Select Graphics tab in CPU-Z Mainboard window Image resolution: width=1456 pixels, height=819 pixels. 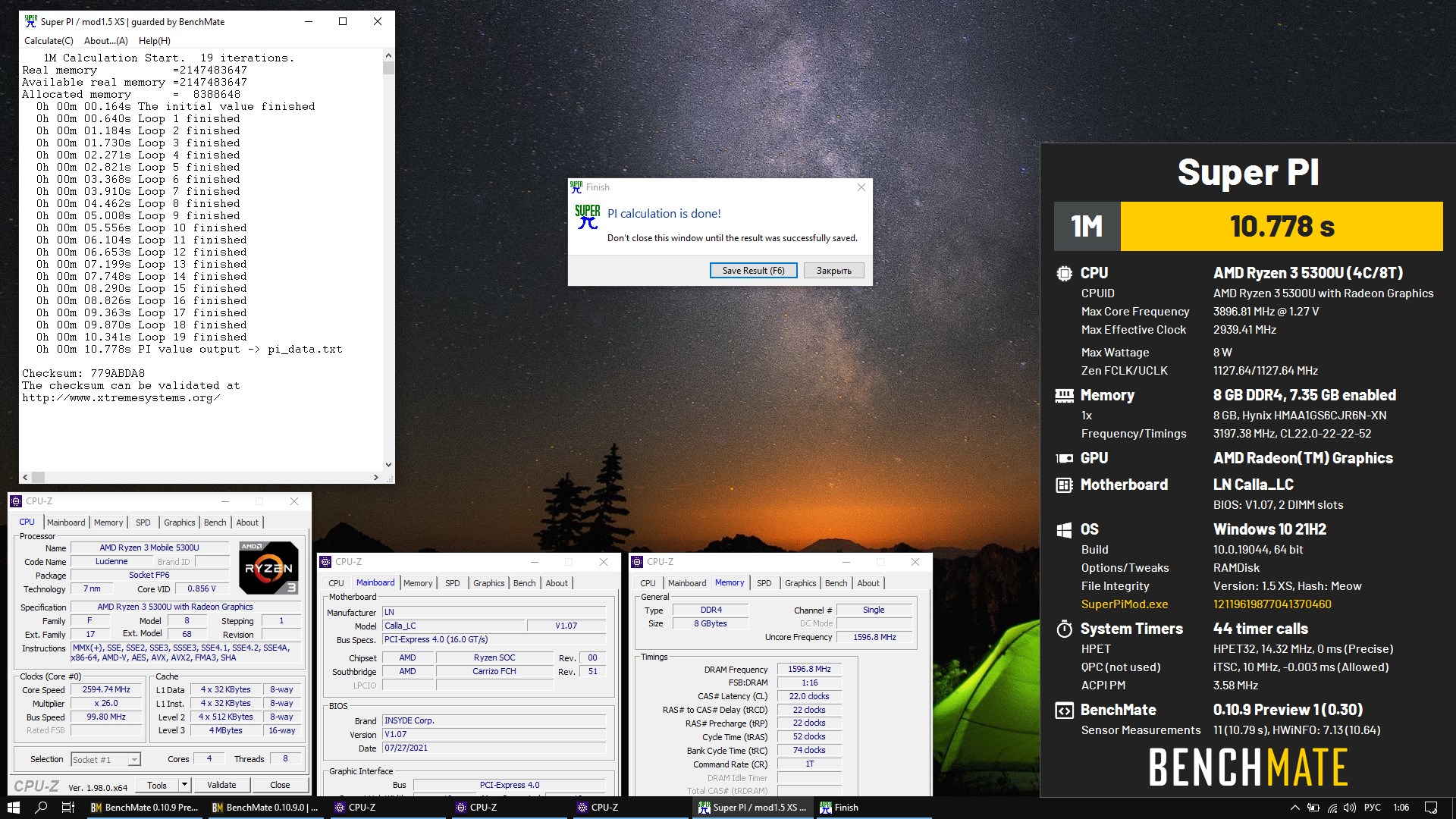(488, 583)
